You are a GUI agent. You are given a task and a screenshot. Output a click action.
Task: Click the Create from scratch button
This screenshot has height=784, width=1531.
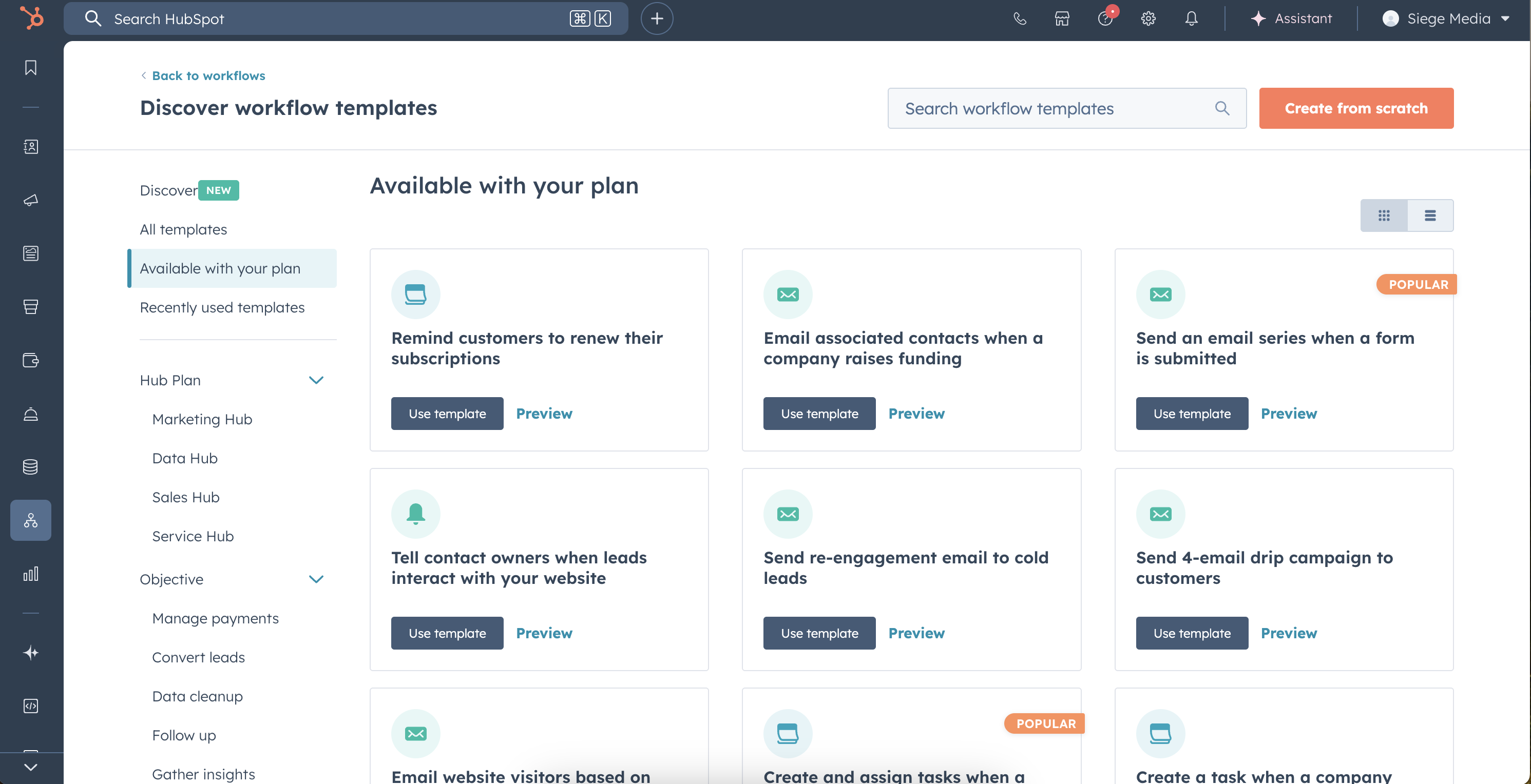click(x=1356, y=108)
